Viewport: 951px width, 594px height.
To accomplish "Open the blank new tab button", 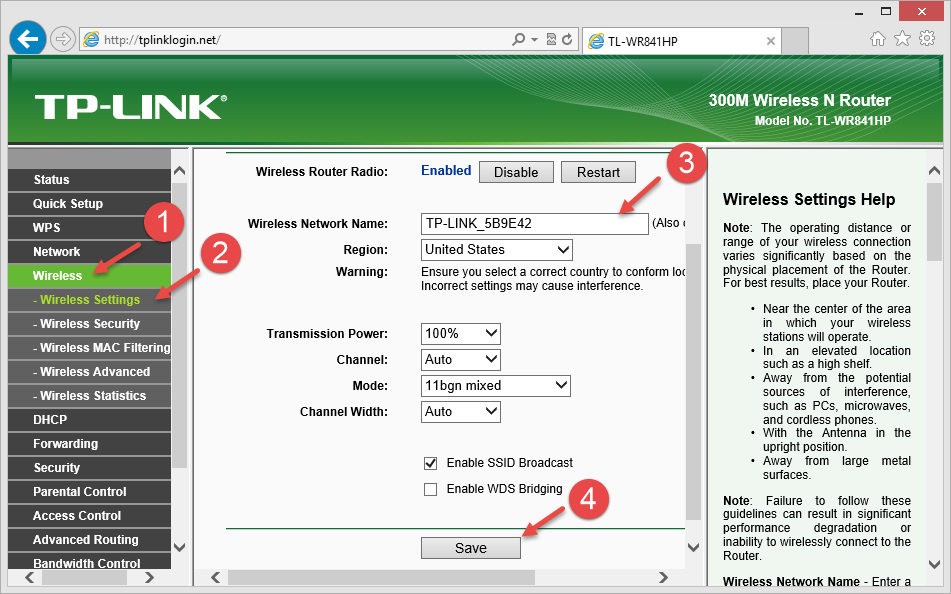I will coord(795,41).
